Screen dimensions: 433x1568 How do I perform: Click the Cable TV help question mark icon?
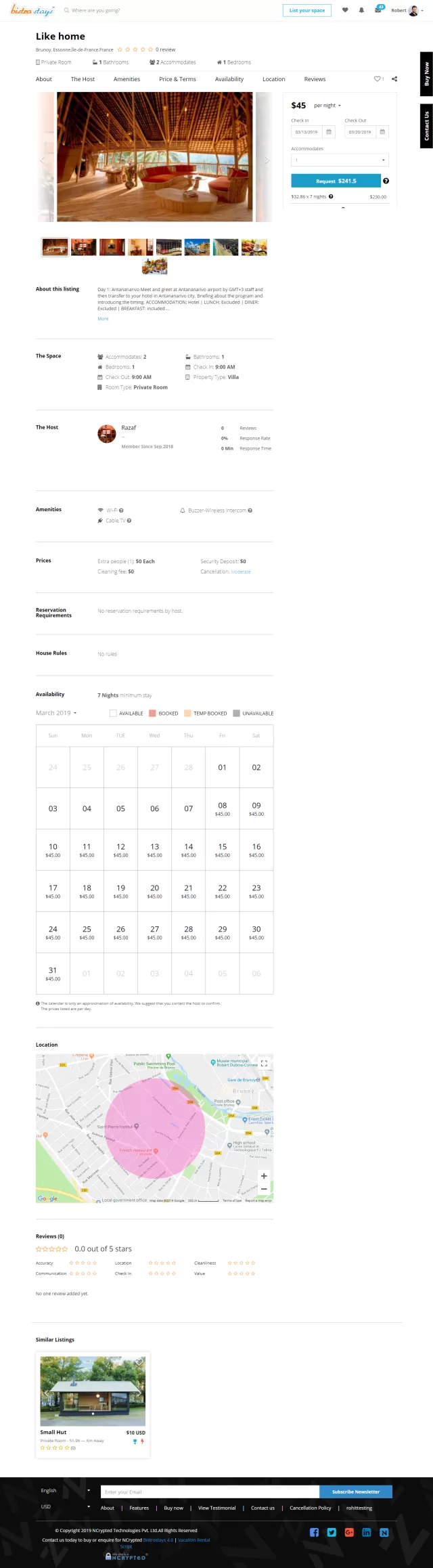pos(129,521)
